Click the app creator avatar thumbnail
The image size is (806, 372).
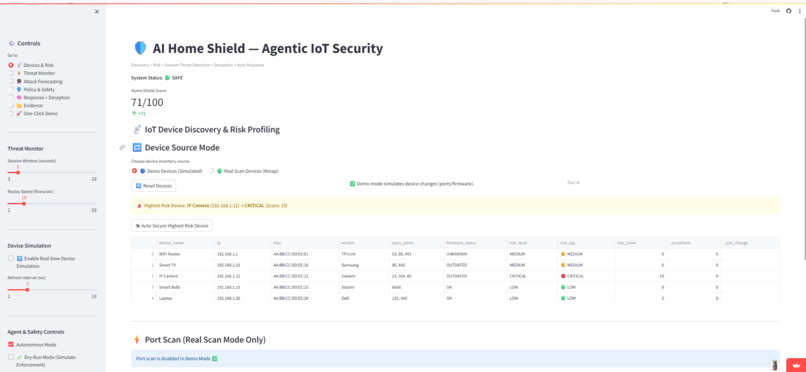(775, 365)
